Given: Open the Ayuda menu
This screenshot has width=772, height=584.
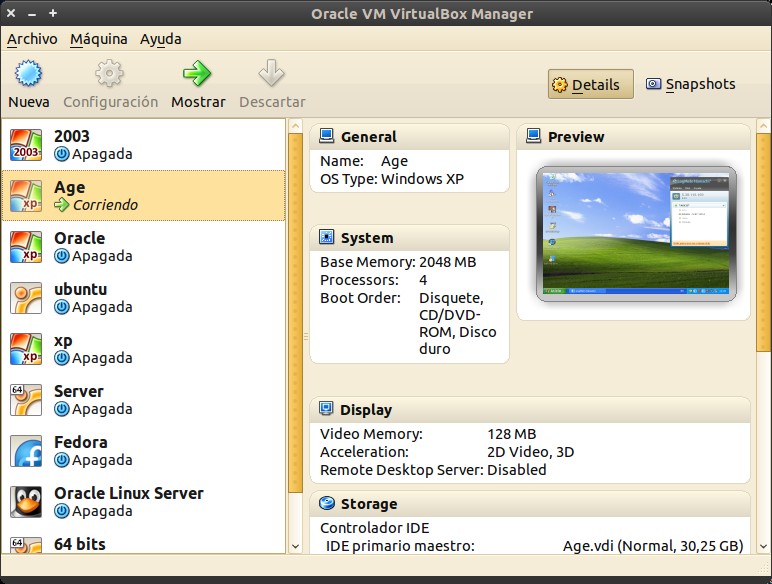Looking at the screenshot, I should pyautogui.click(x=161, y=39).
